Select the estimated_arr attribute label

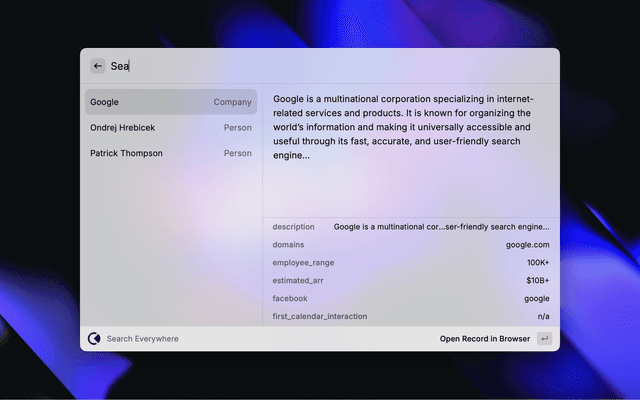[x=298, y=281]
